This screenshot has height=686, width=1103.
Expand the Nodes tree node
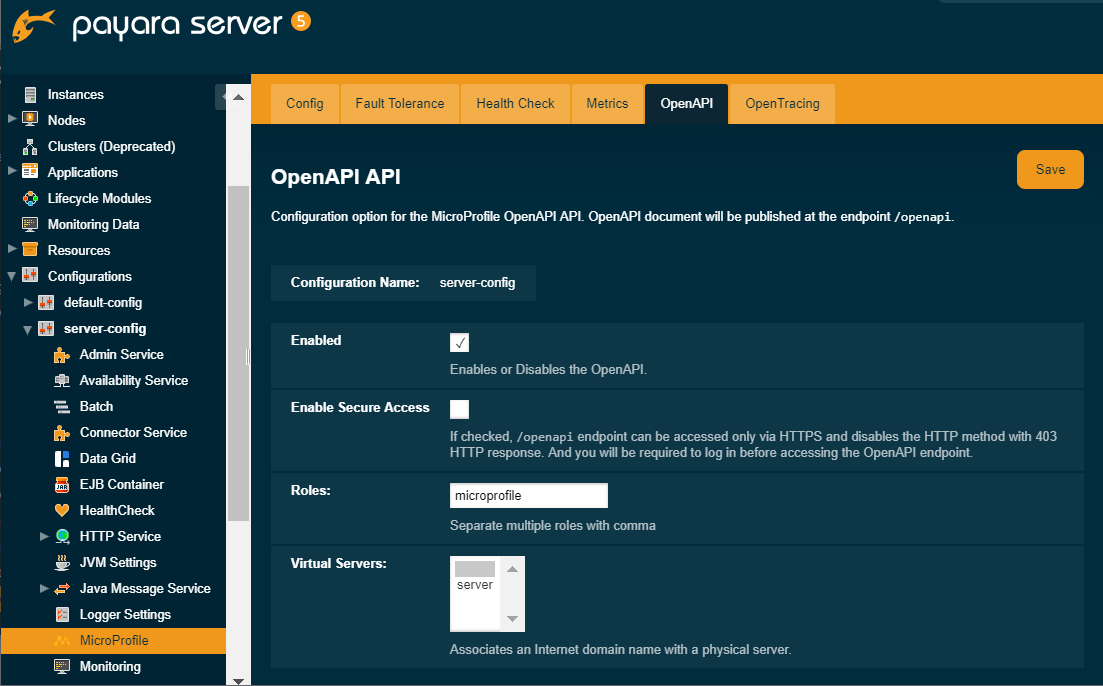(12, 119)
